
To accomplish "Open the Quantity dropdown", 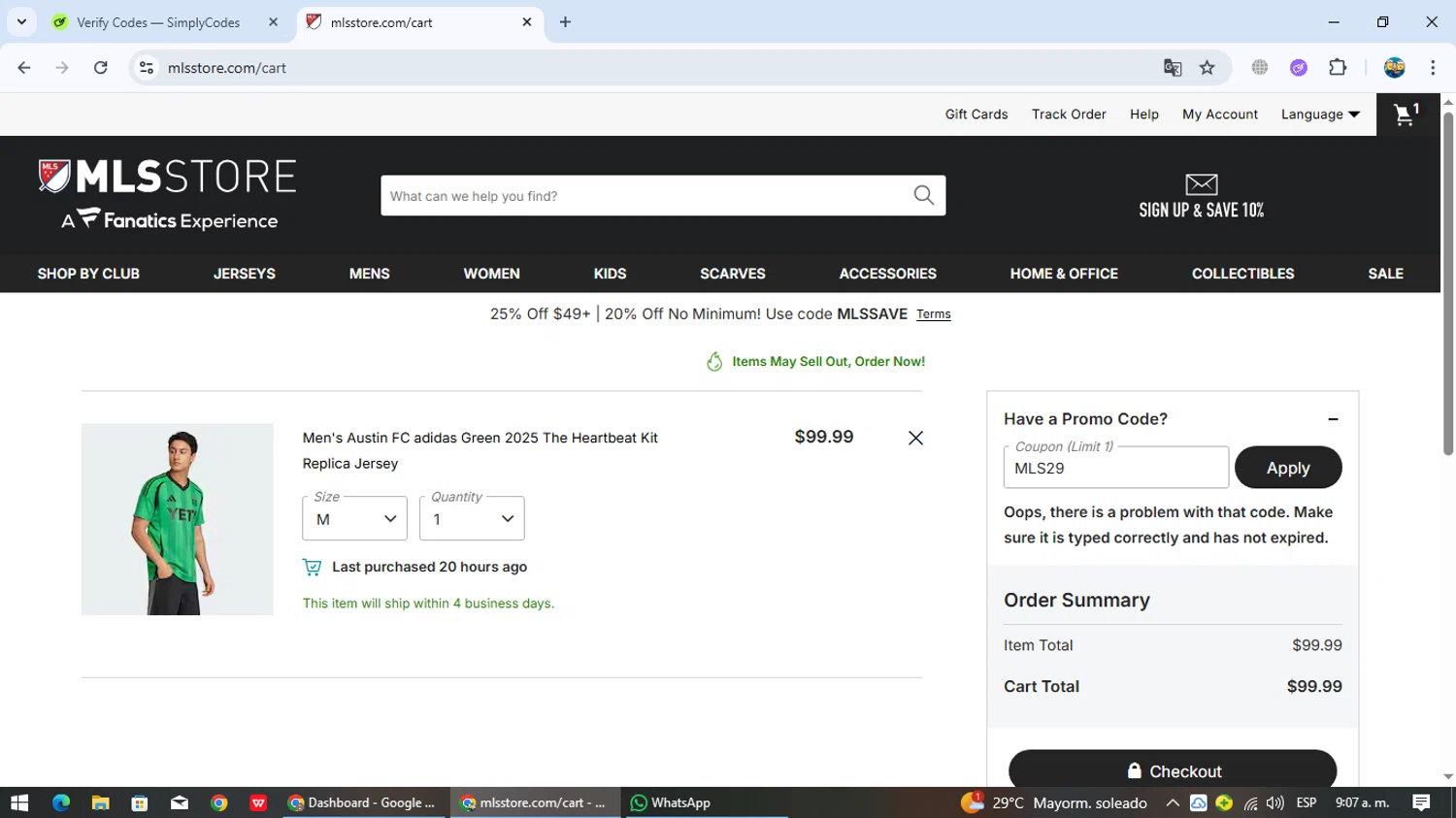I will [472, 519].
